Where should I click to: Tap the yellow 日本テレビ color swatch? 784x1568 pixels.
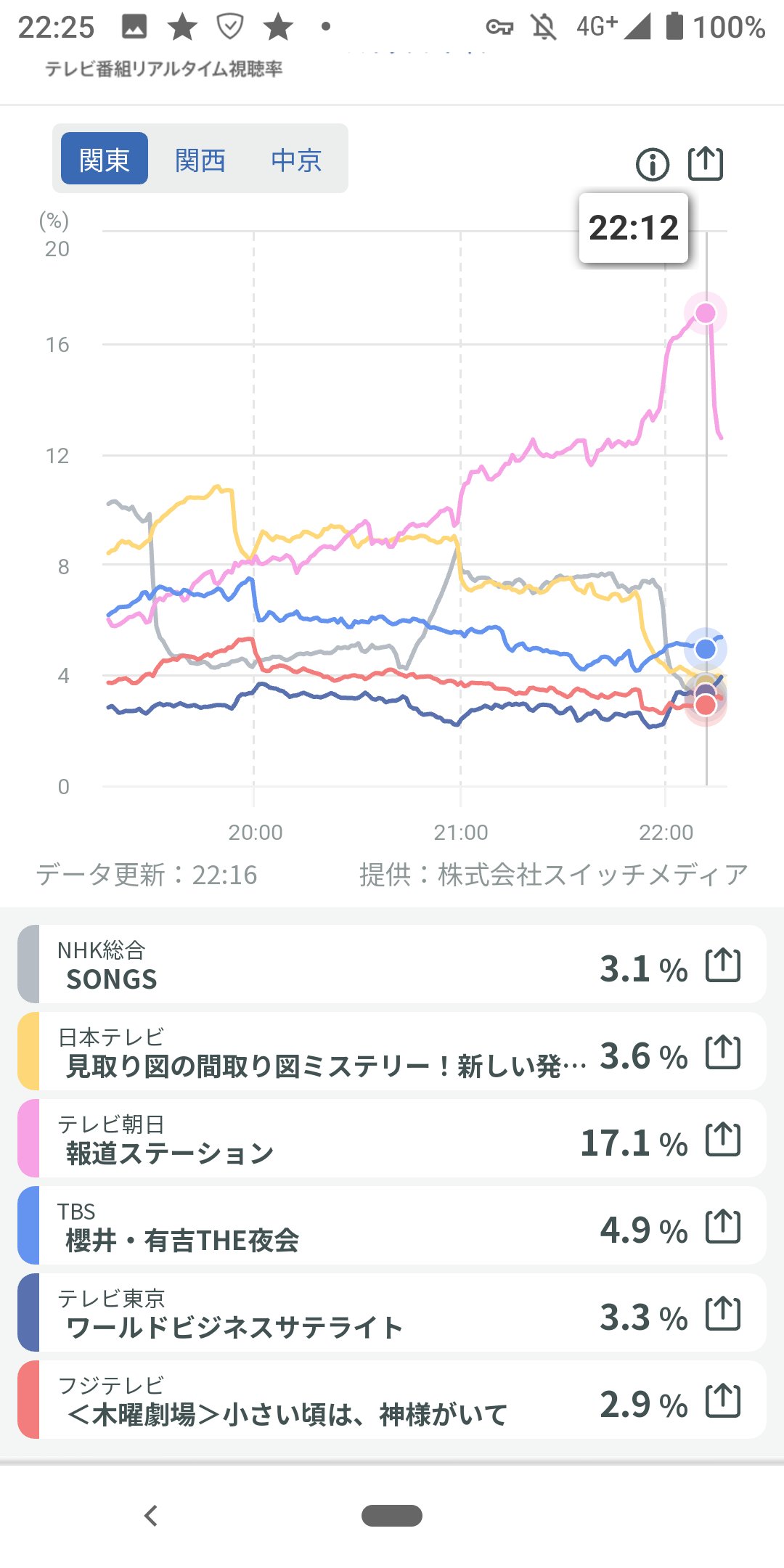tap(28, 1052)
